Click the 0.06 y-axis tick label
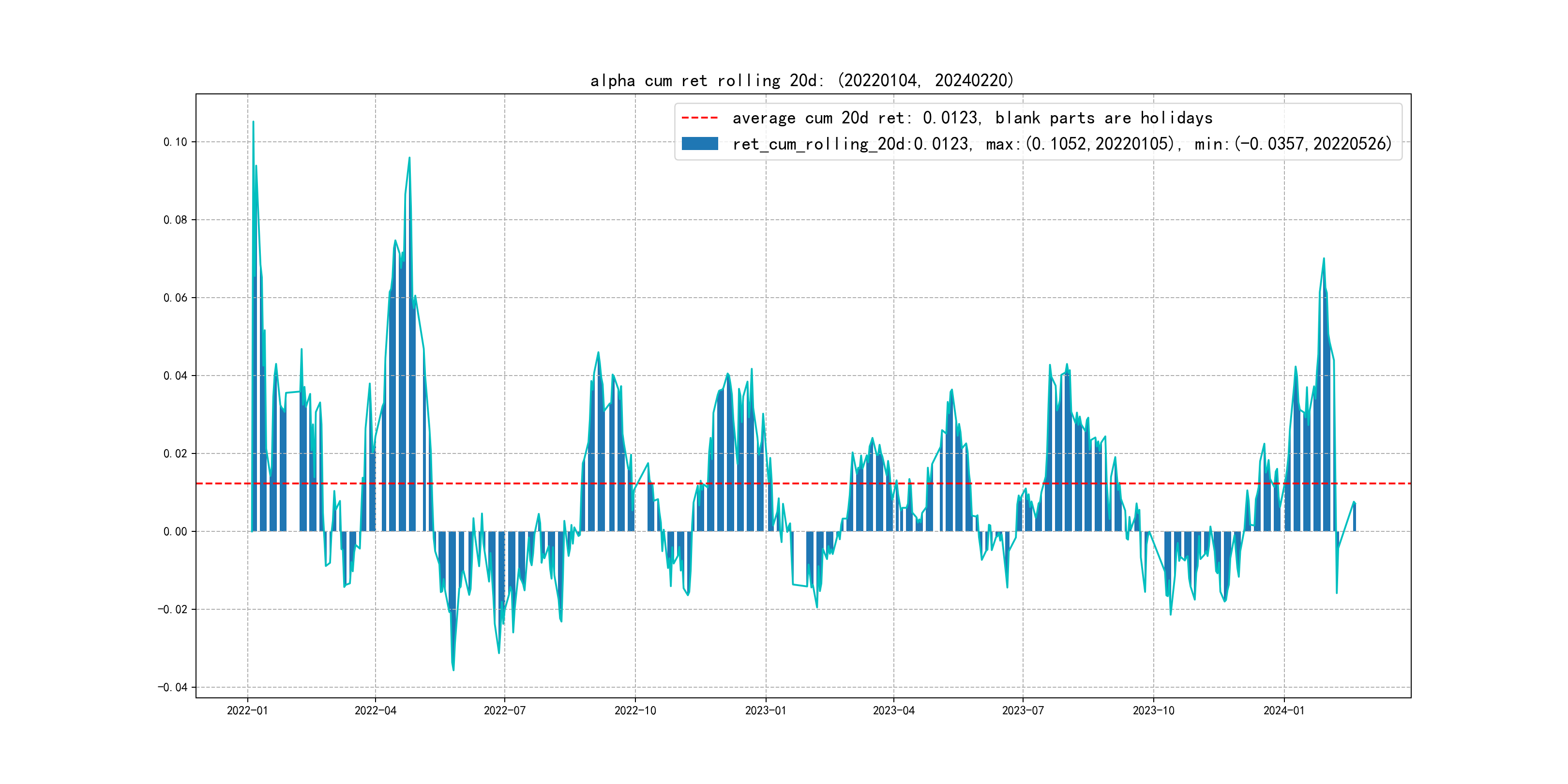 175,298
